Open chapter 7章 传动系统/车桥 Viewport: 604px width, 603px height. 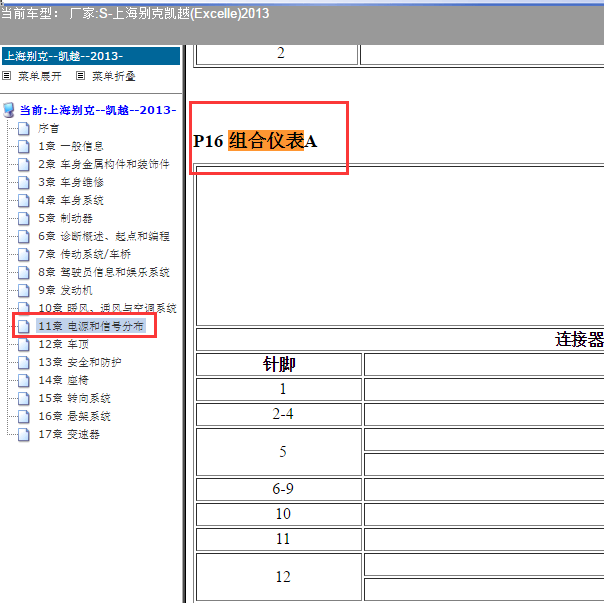[x=84, y=254]
